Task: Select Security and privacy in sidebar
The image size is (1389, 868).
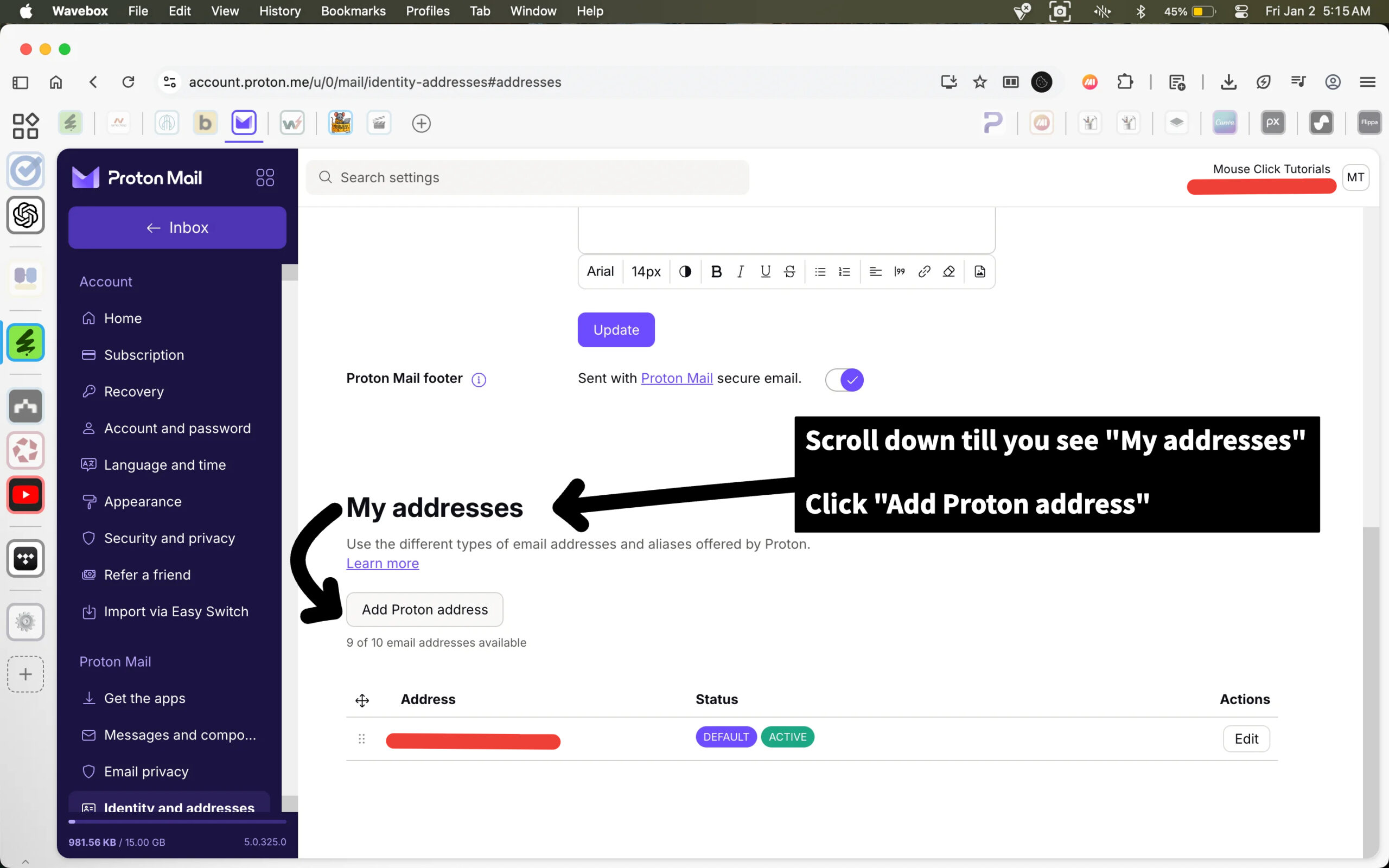Action: click(x=169, y=538)
